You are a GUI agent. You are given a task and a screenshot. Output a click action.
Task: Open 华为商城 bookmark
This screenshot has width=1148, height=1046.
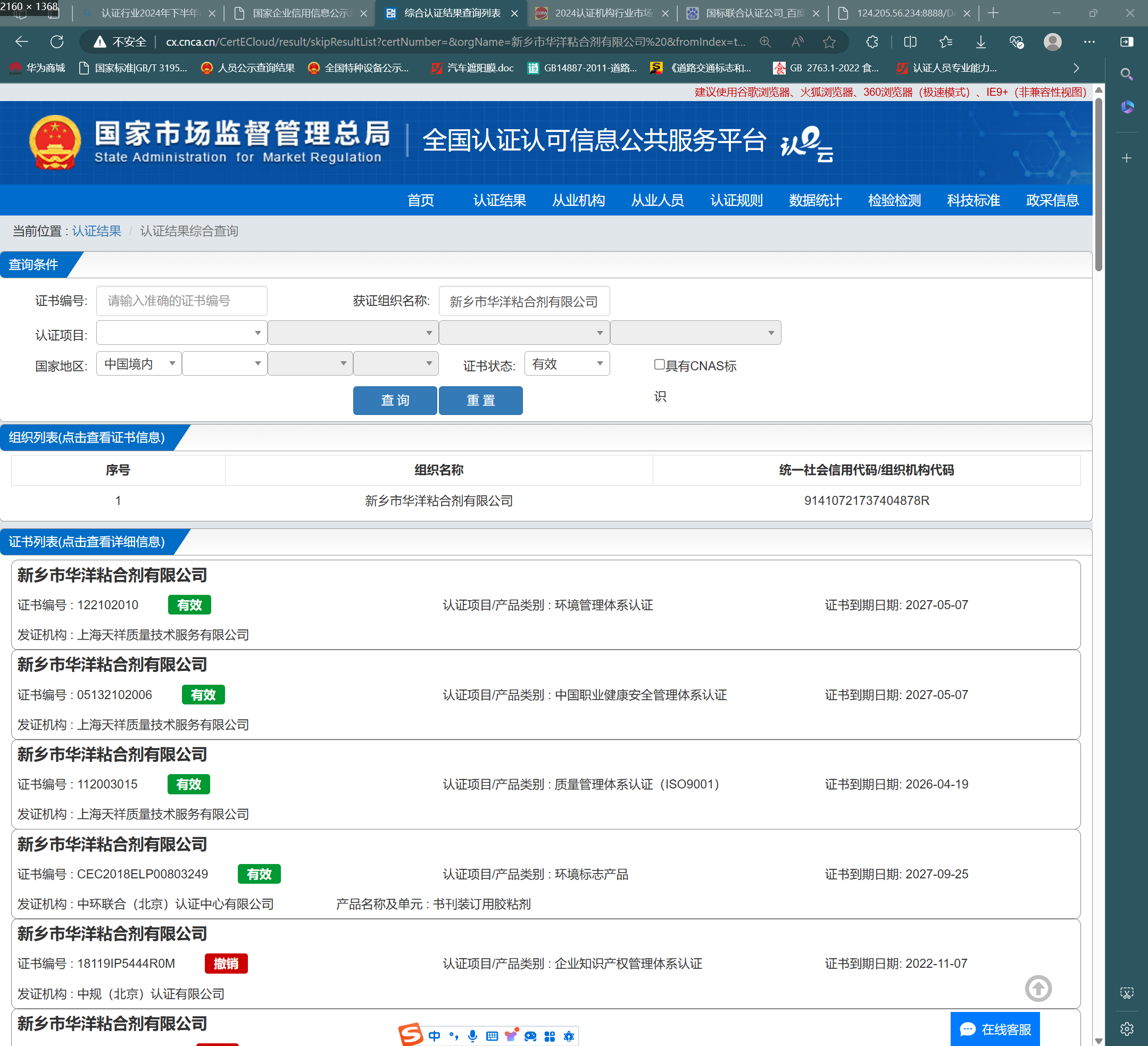(38, 68)
